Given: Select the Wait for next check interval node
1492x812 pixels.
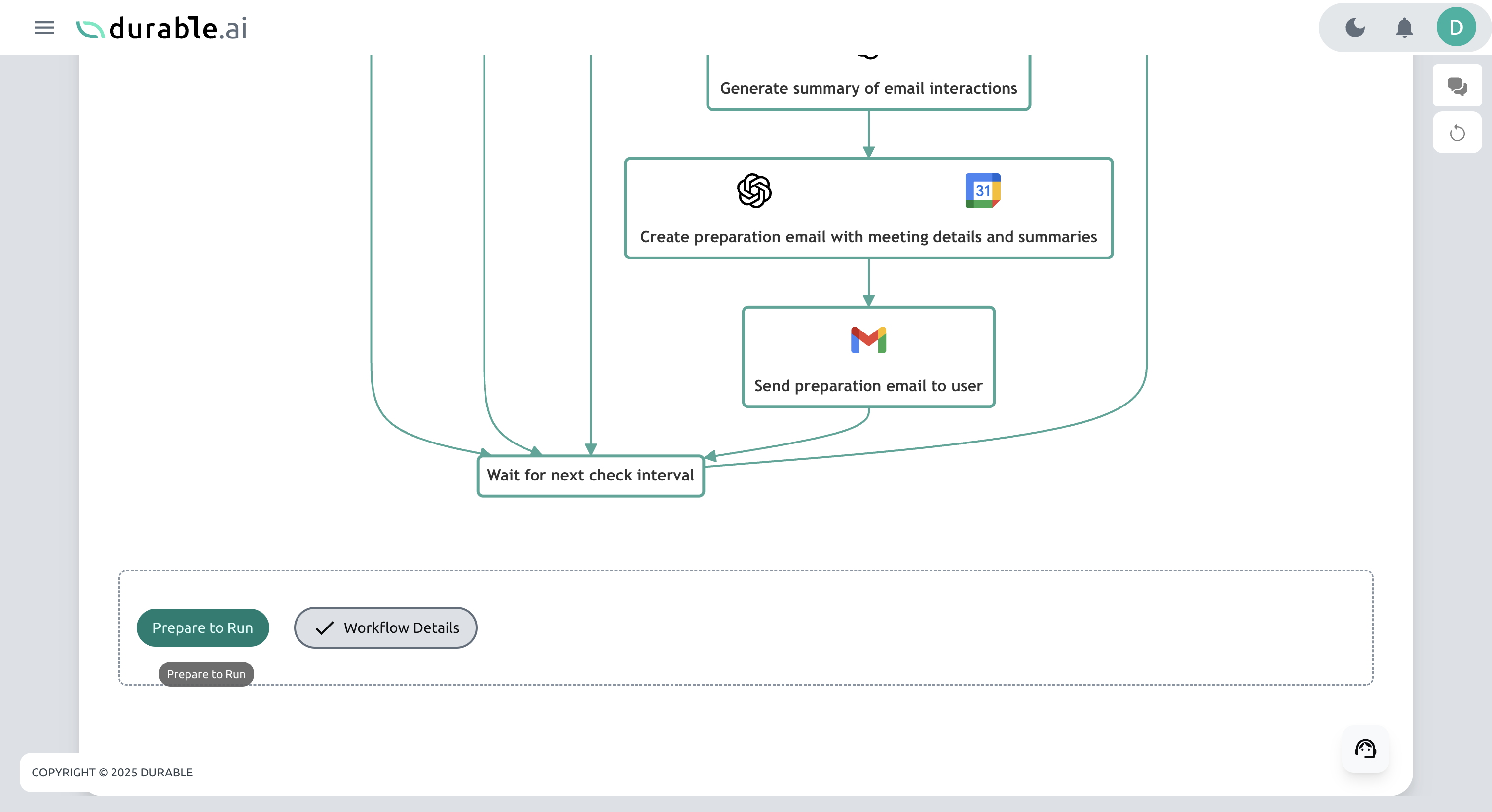Looking at the screenshot, I should pos(590,475).
